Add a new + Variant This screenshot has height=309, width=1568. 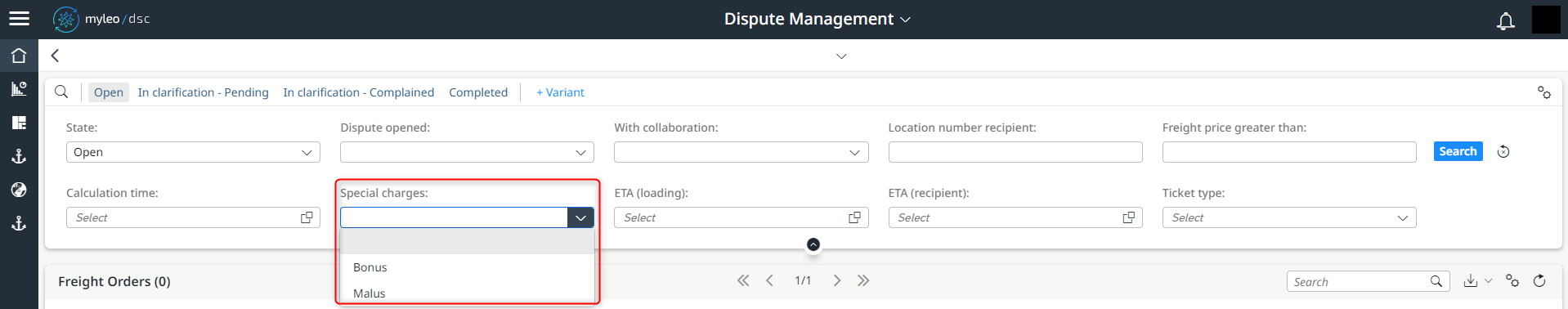click(x=560, y=92)
